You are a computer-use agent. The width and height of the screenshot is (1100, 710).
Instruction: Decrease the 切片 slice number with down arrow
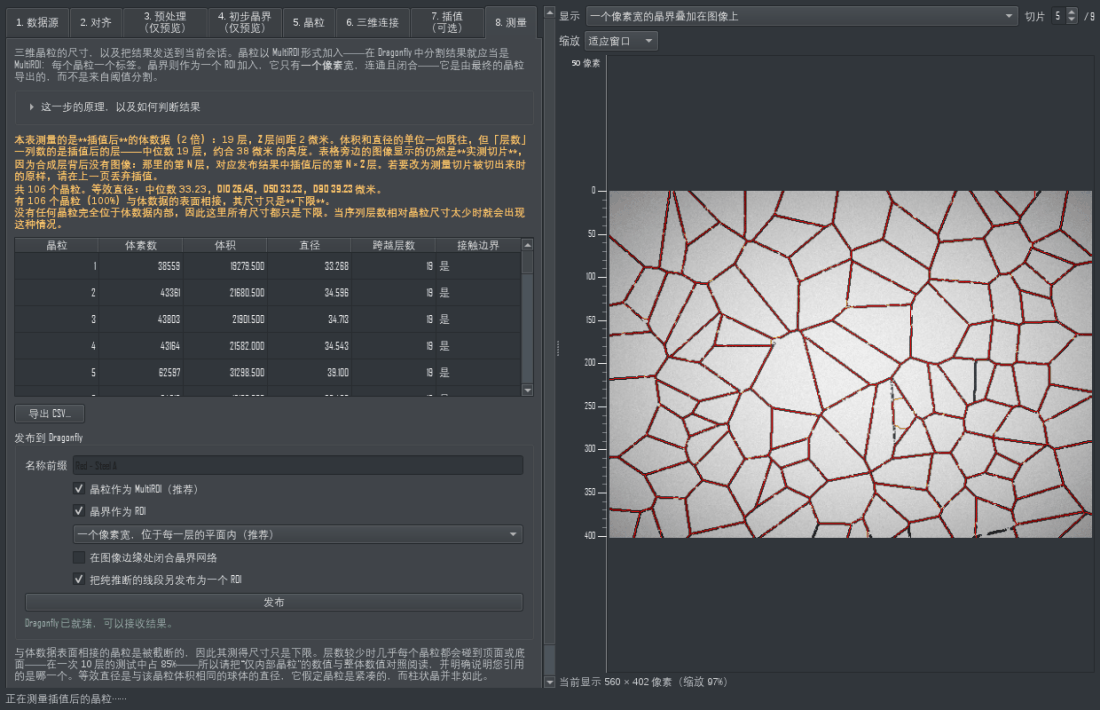point(1071,20)
